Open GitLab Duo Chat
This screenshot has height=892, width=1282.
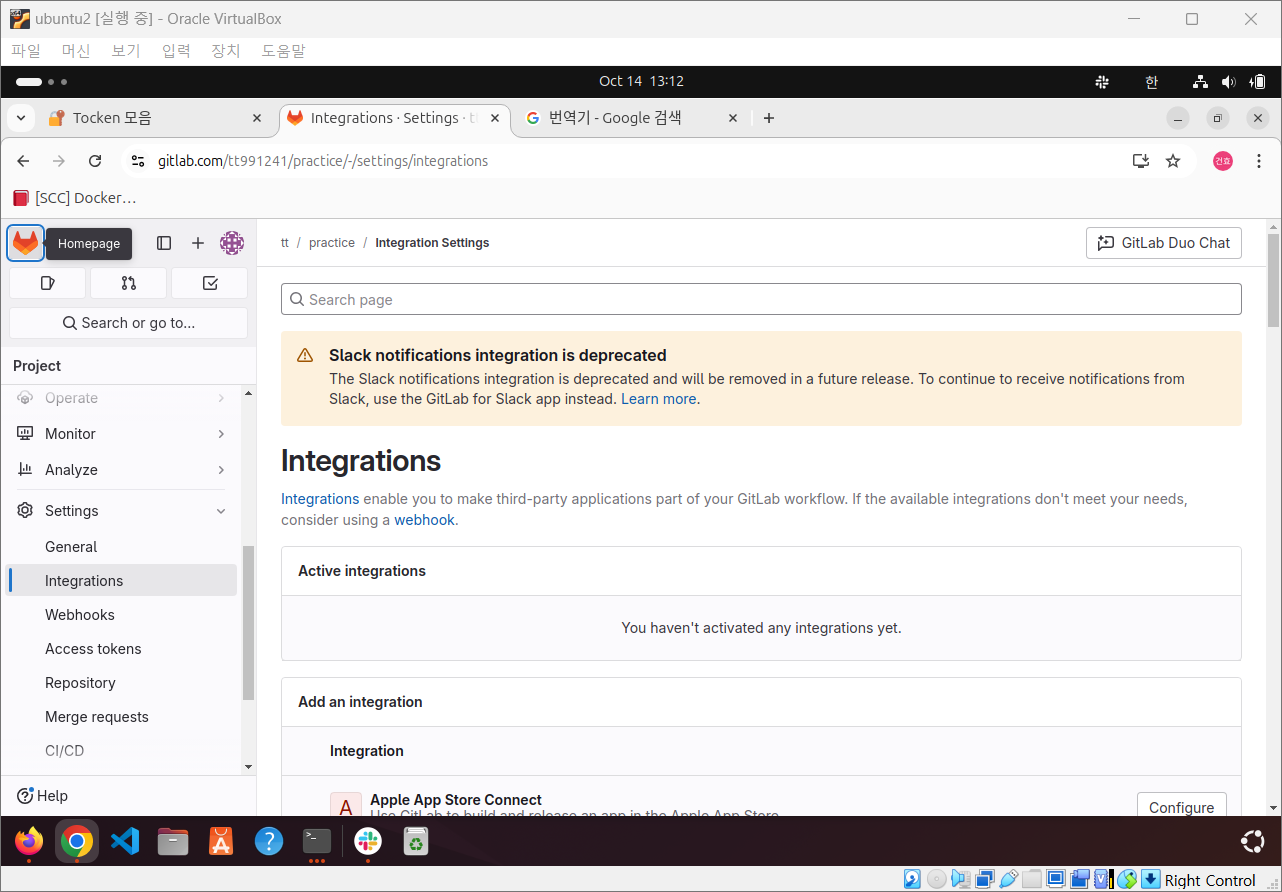pyautogui.click(x=1164, y=243)
